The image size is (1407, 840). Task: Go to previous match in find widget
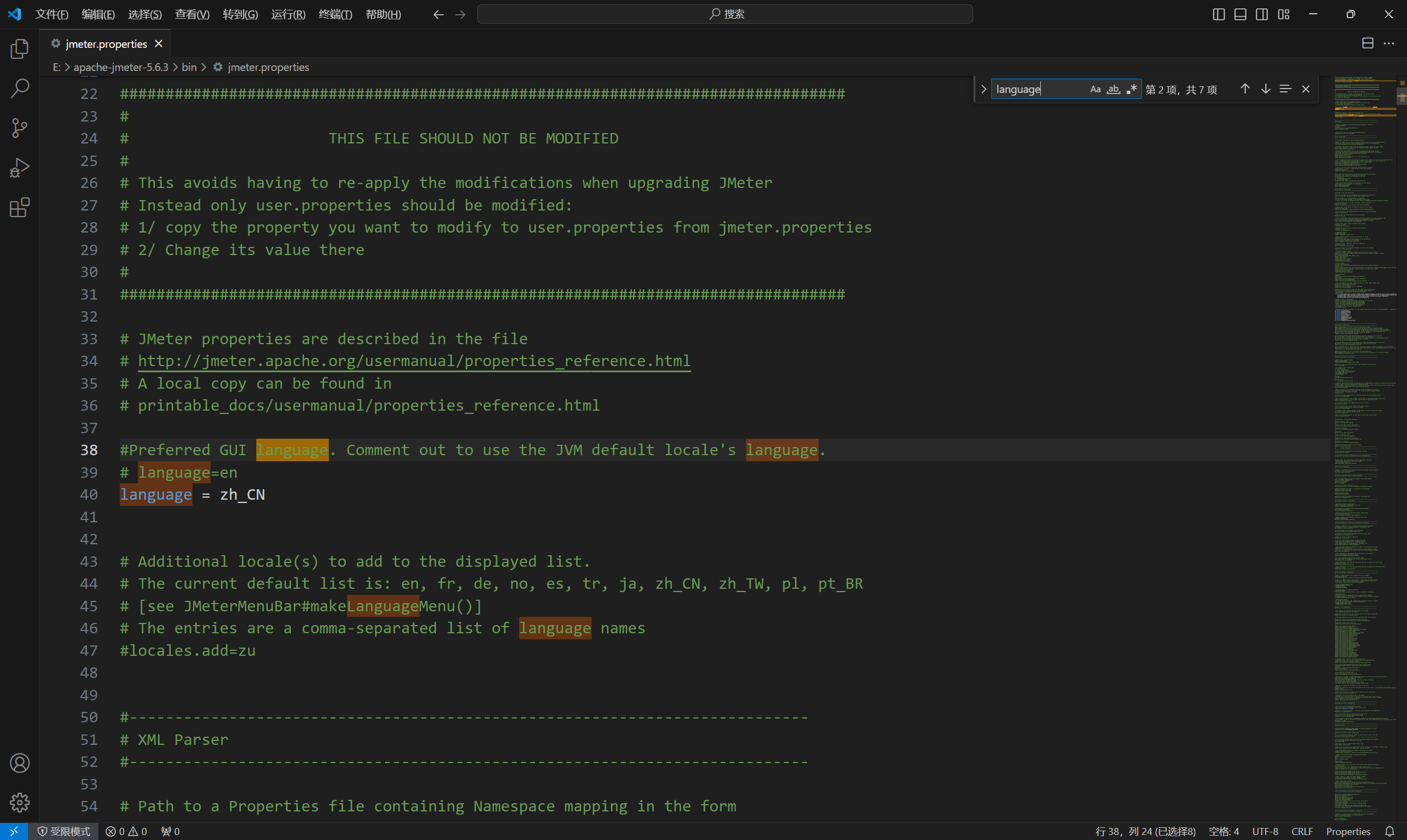(1245, 89)
